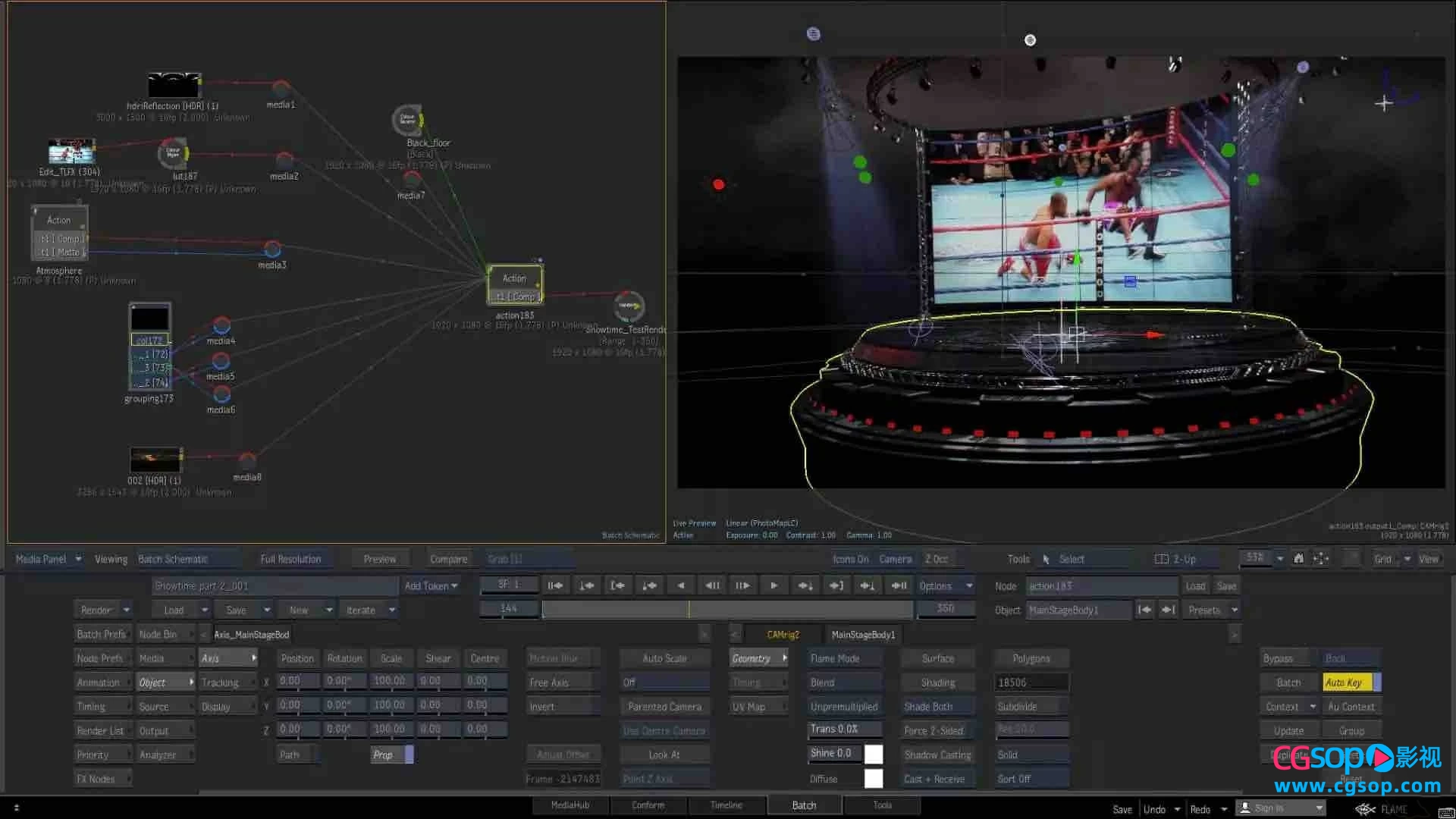The image size is (1456, 819).
Task: Expand the Geometry dropdown
Action: (x=758, y=657)
